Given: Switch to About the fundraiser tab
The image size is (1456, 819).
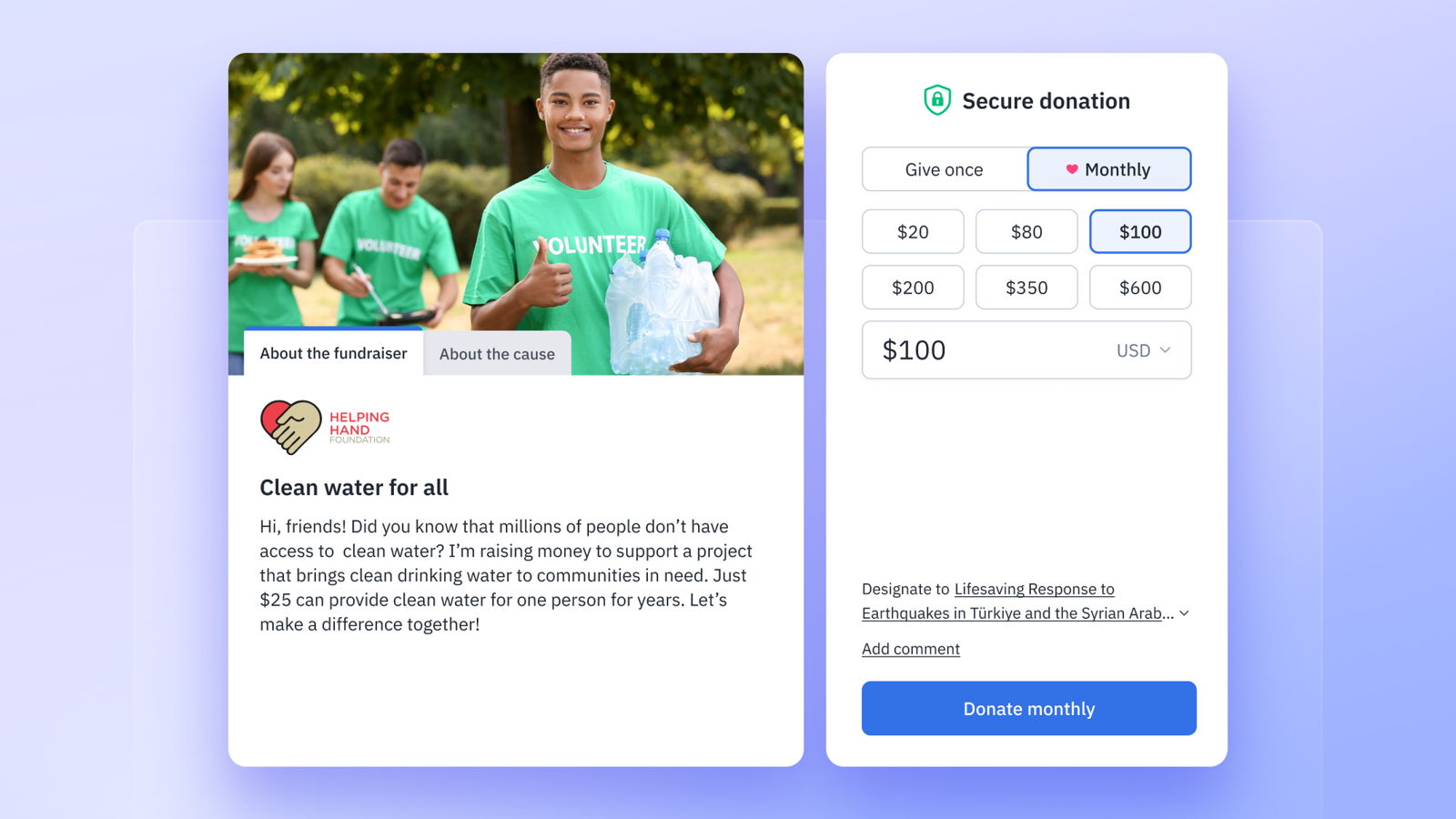Looking at the screenshot, I should (x=333, y=353).
